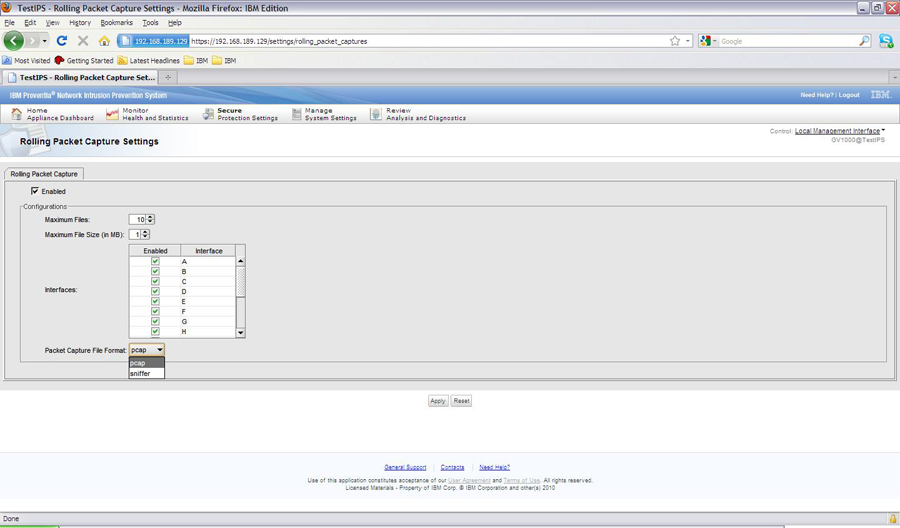The width and height of the screenshot is (900, 528).
Task: Click the Forward navigation arrow
Action: click(x=32, y=41)
